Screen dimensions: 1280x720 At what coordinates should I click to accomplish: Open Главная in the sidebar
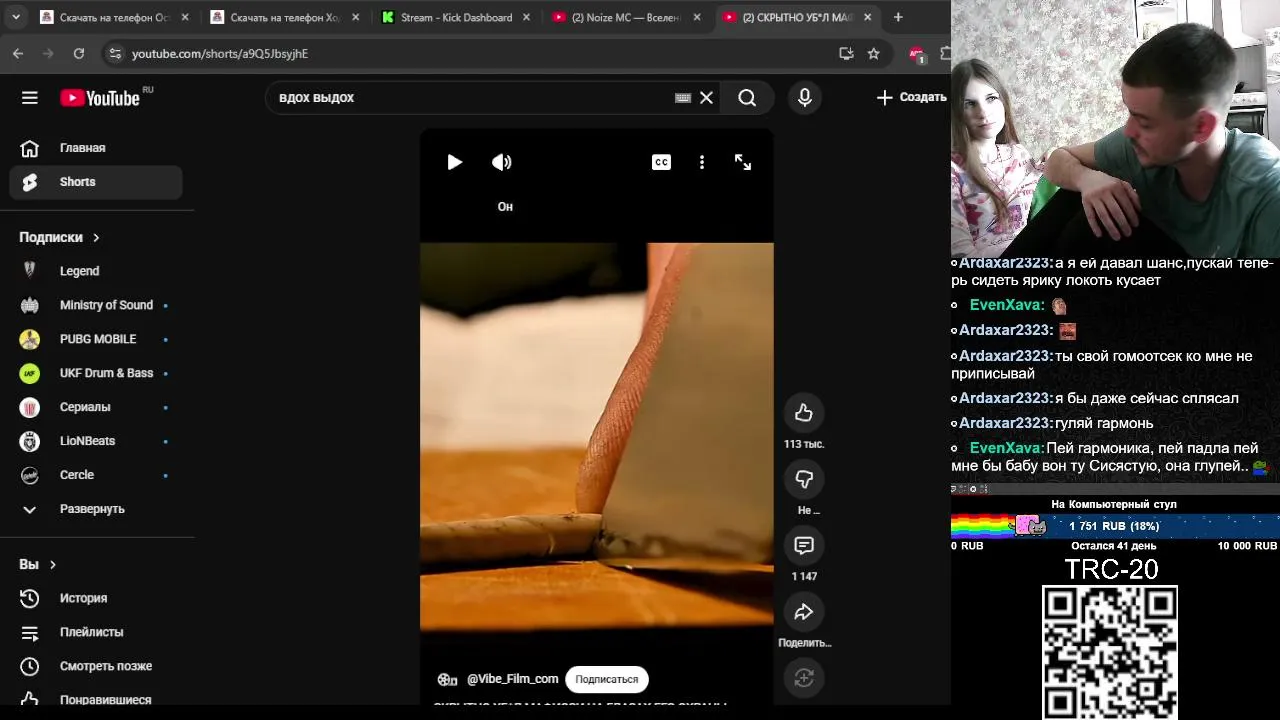pos(96,148)
